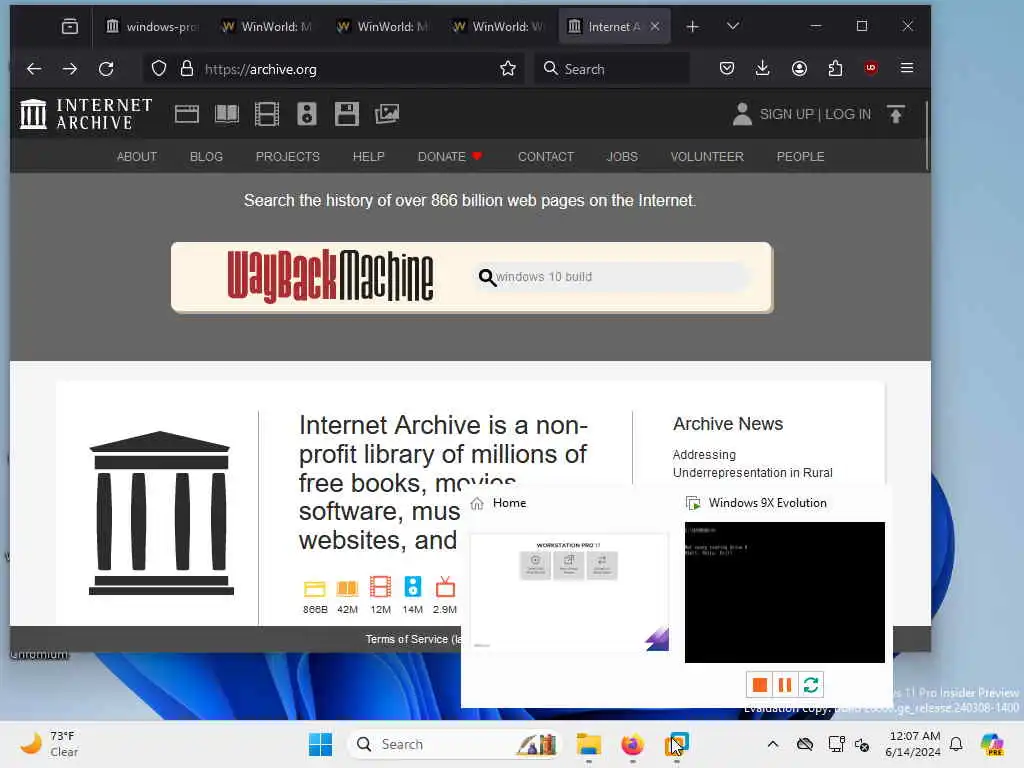
Task: Switch to the second WinWorld tab
Action: pyautogui.click(x=383, y=26)
